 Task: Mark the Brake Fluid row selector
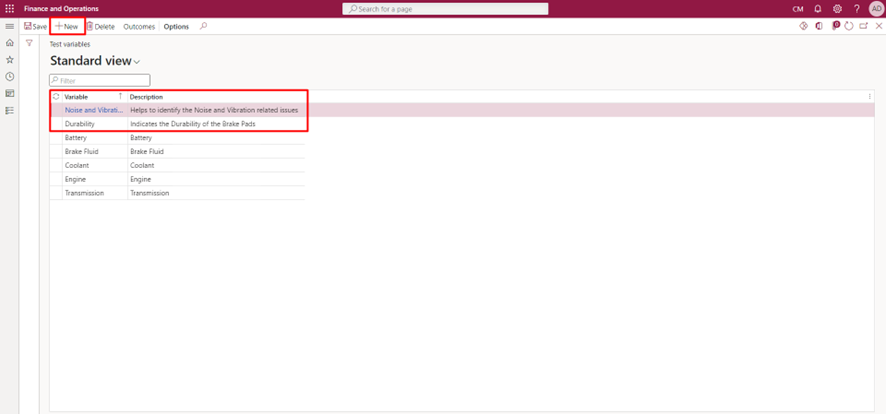click(x=56, y=151)
